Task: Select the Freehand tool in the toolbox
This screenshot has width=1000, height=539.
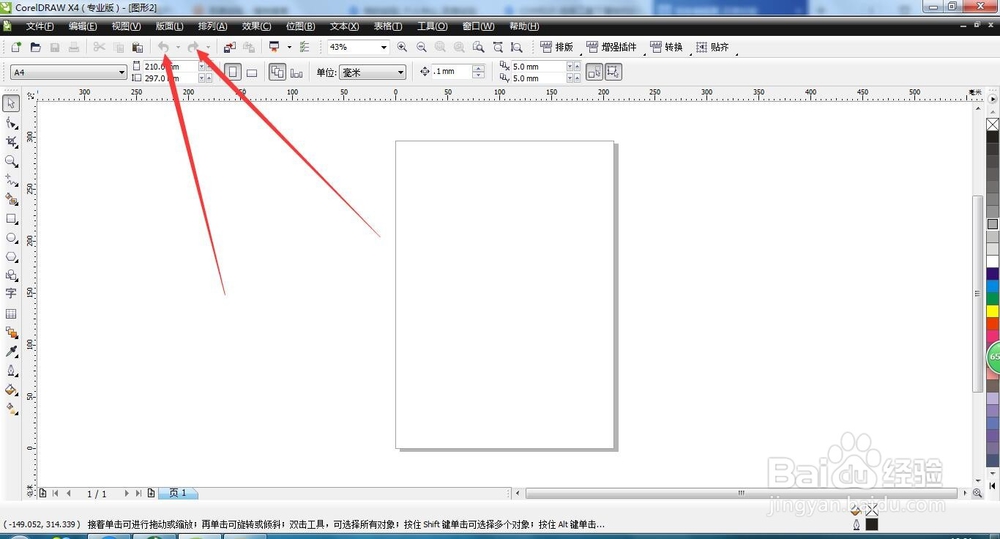Action: 11,181
